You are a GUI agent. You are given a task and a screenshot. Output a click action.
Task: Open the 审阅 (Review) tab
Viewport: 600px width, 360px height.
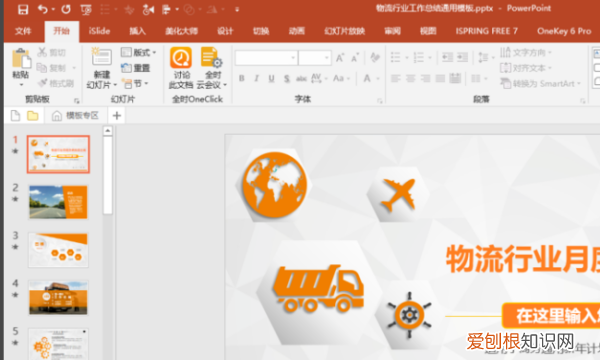393,31
